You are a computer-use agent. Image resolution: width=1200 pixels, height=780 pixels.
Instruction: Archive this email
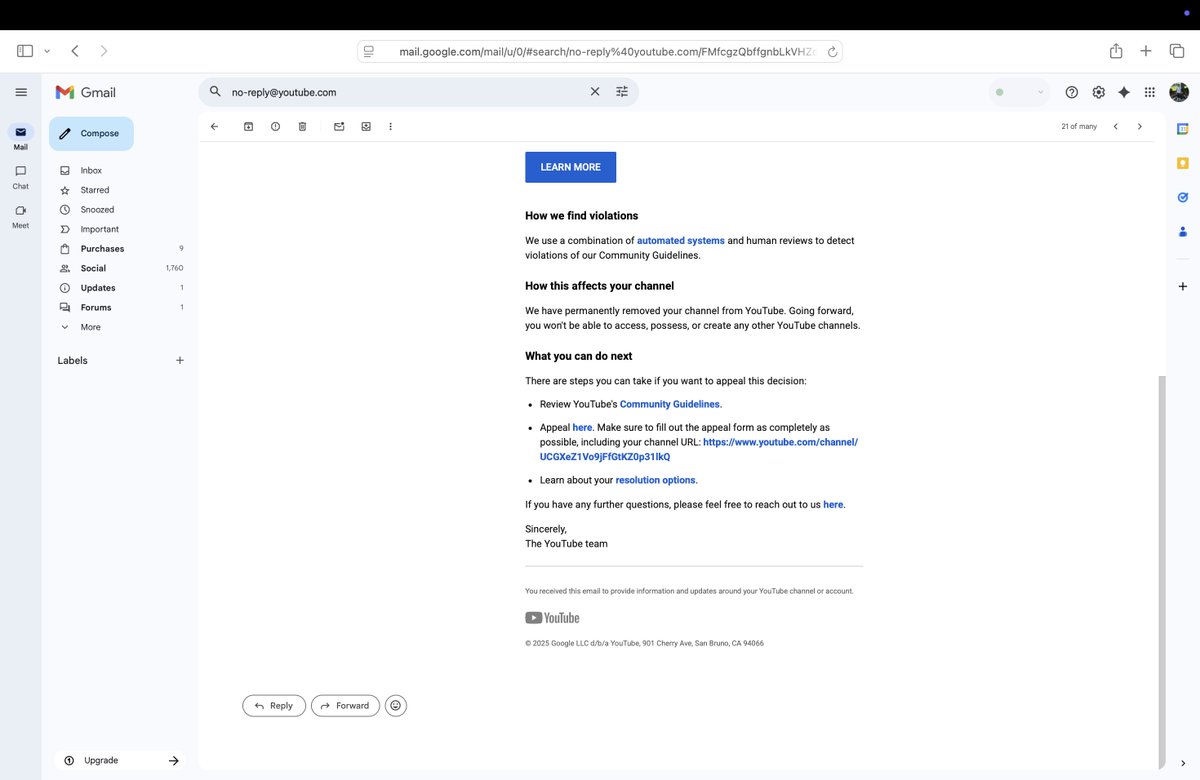pyautogui.click(x=248, y=127)
